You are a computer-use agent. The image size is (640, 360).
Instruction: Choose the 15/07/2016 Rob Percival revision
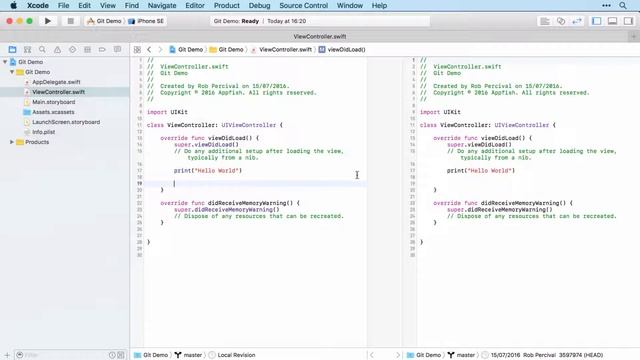point(542,355)
